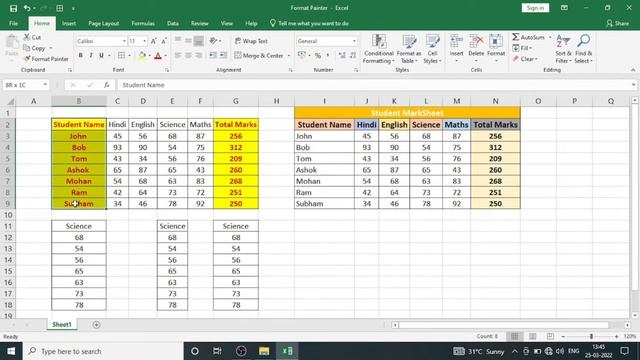Click the Clear eraser button
640x360 pixels.
pyautogui.click(x=525, y=59)
